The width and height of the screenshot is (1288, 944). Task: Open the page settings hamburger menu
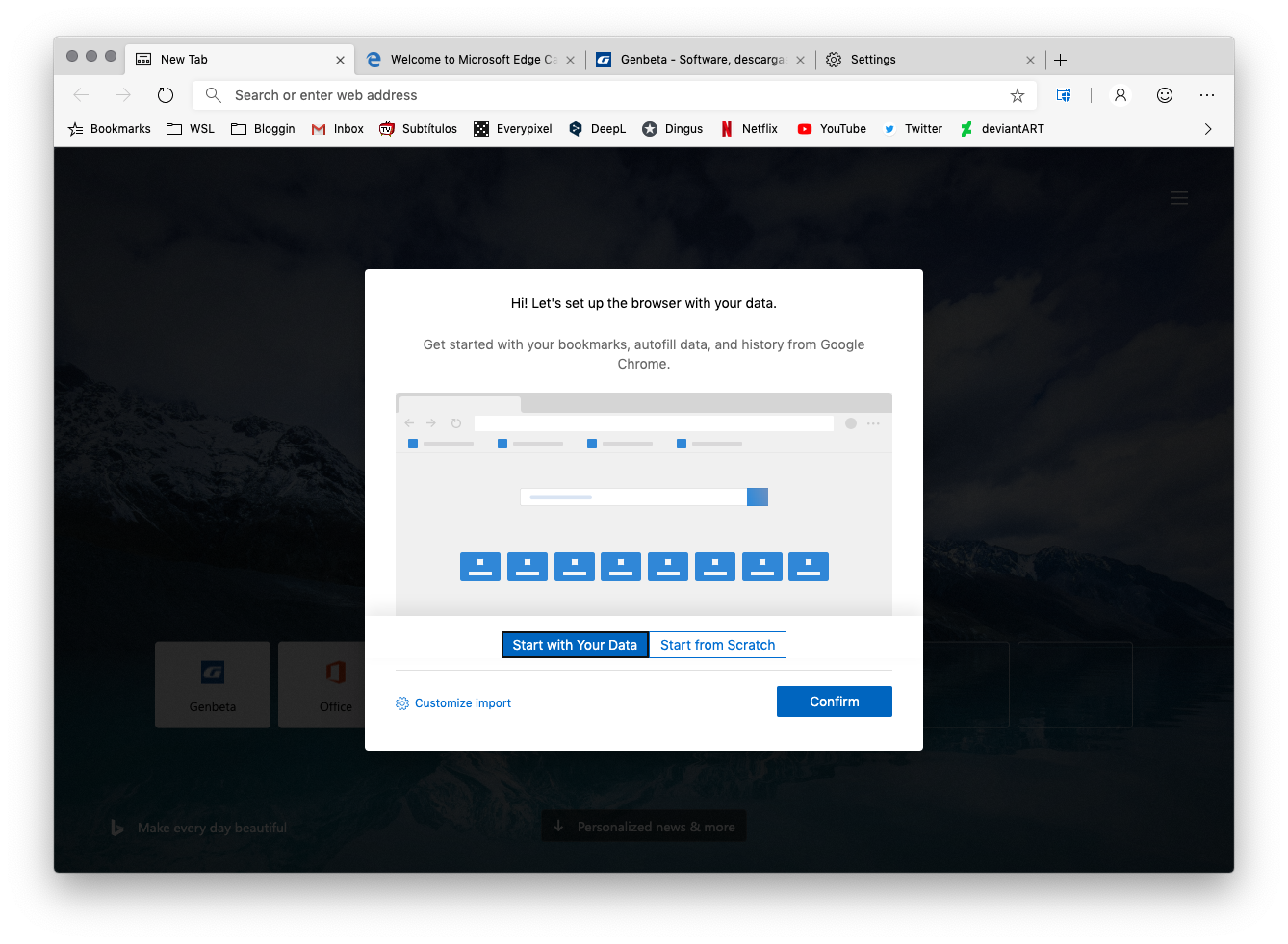coord(1179,198)
